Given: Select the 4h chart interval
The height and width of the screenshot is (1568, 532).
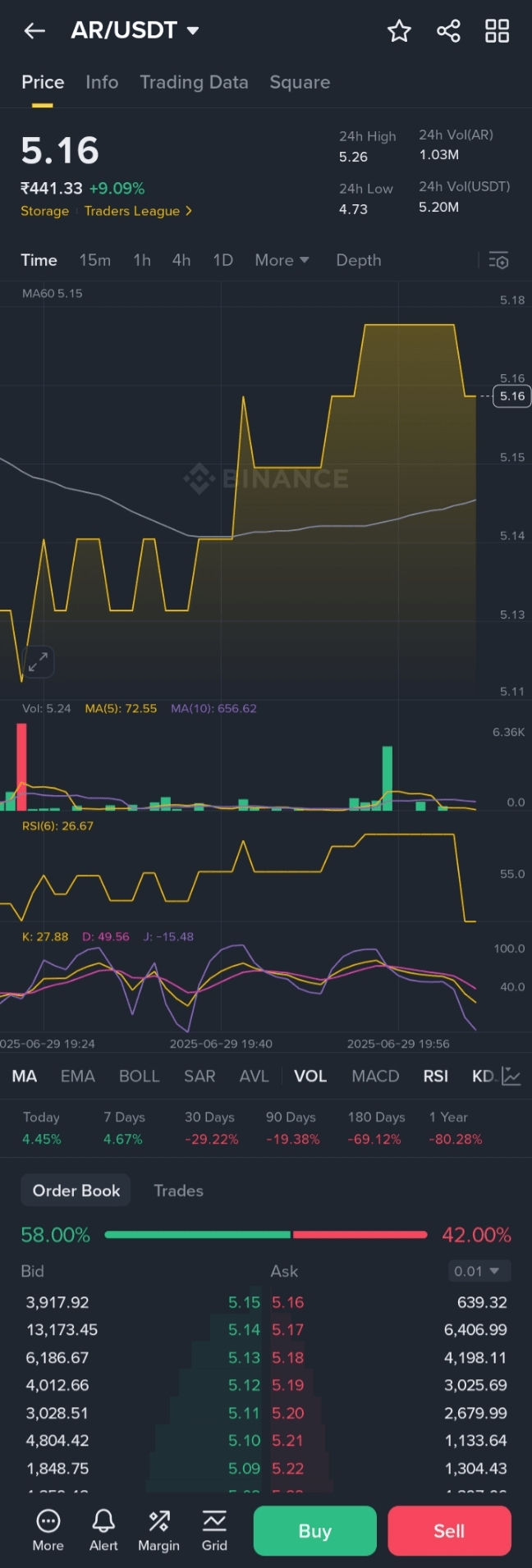Looking at the screenshot, I should coord(181,260).
